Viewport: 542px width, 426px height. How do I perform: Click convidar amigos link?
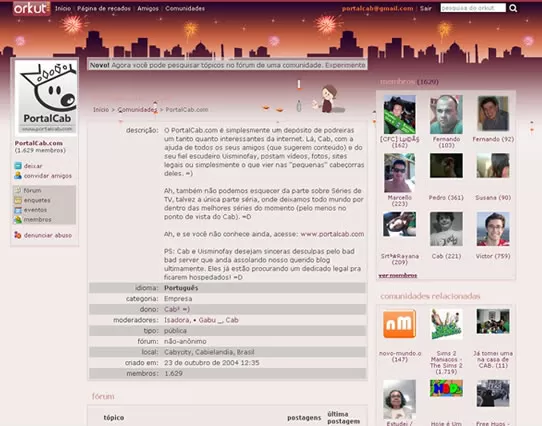click(x=48, y=176)
